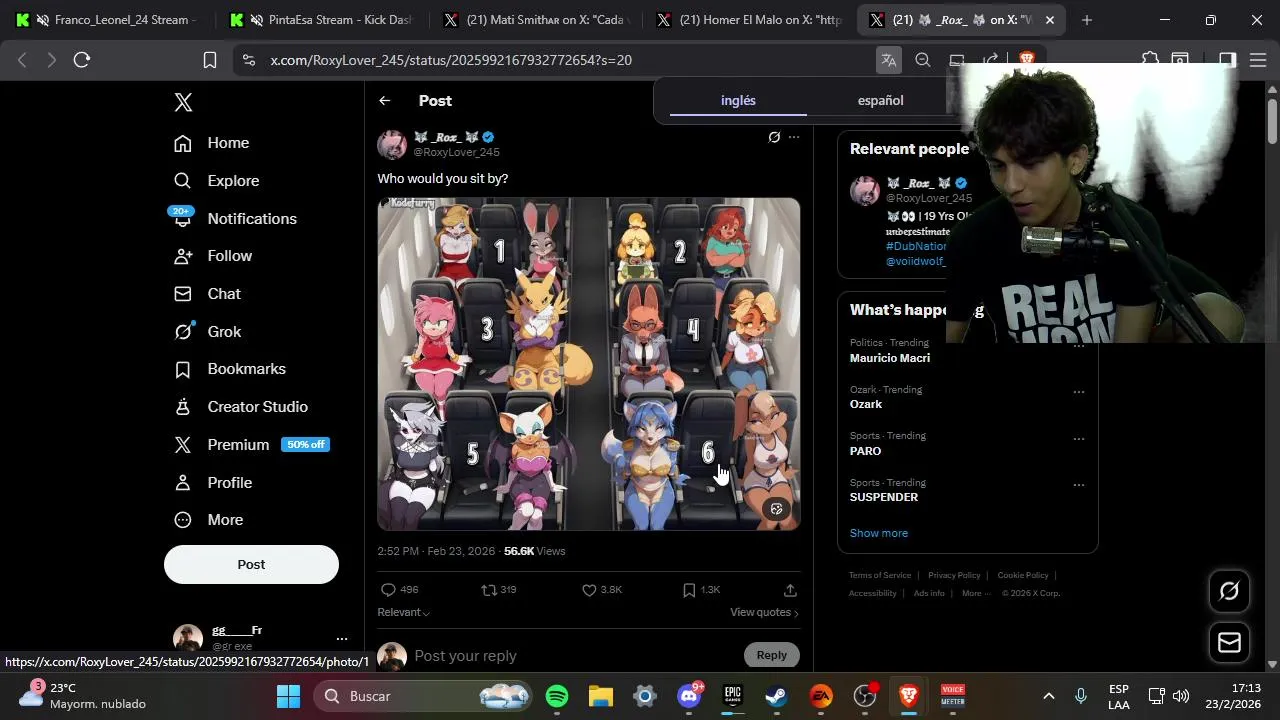Click image edit icon on photo corner

click(x=777, y=509)
